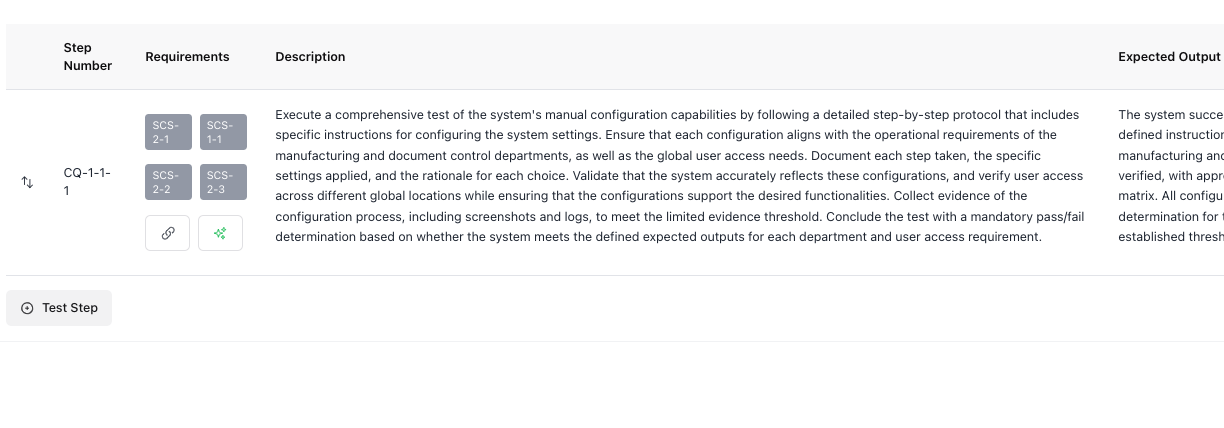Click the Requirements column header
This screenshot has width=1224, height=428.
187,57
